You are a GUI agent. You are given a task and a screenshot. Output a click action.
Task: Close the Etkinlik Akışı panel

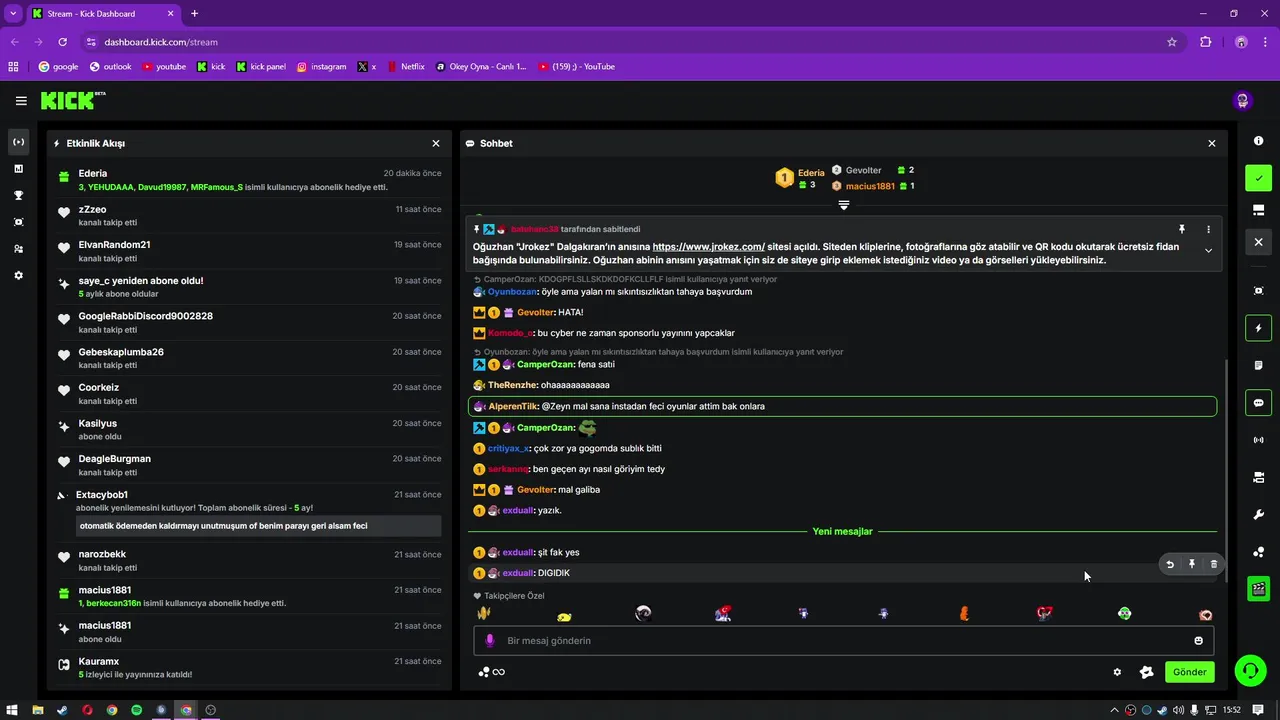436,143
